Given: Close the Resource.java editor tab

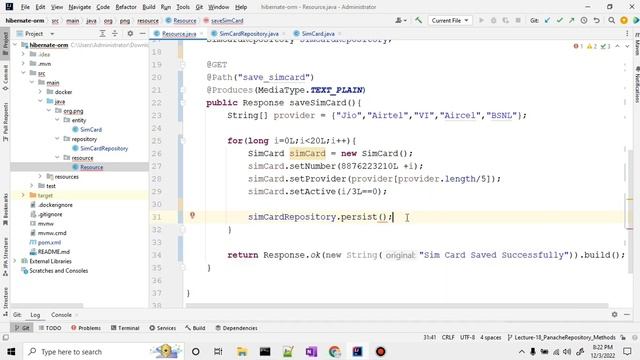Looking at the screenshot, I should 201,34.
